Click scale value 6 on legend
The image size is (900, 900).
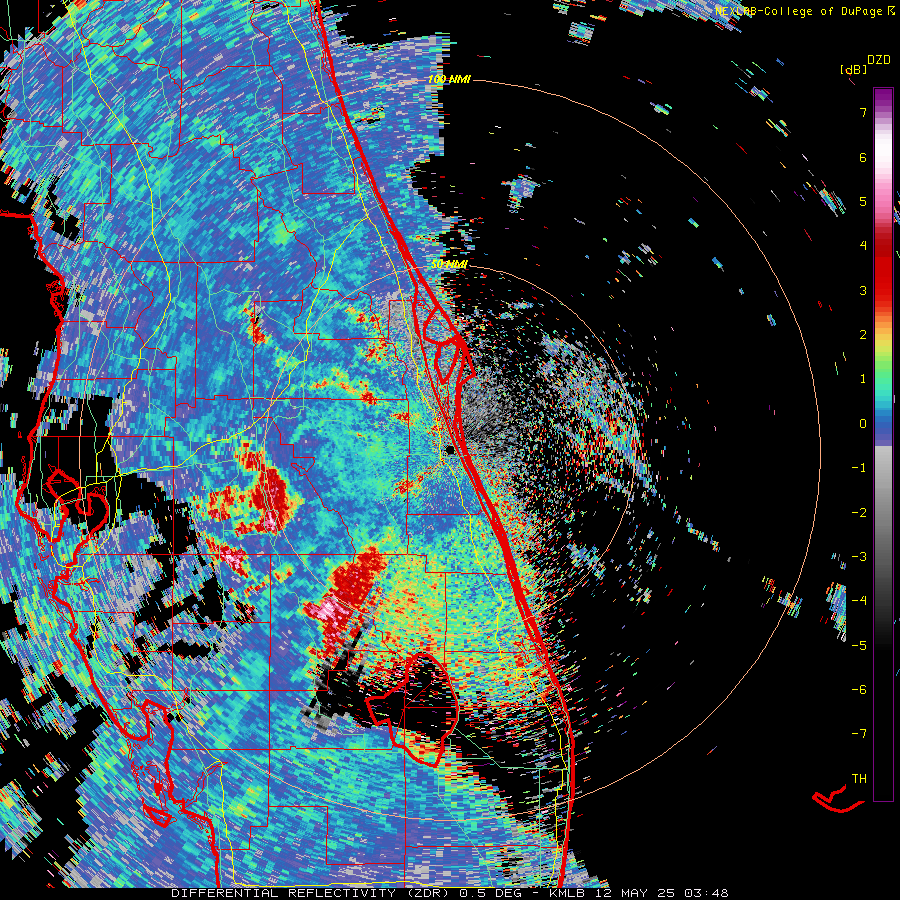[x=863, y=157]
